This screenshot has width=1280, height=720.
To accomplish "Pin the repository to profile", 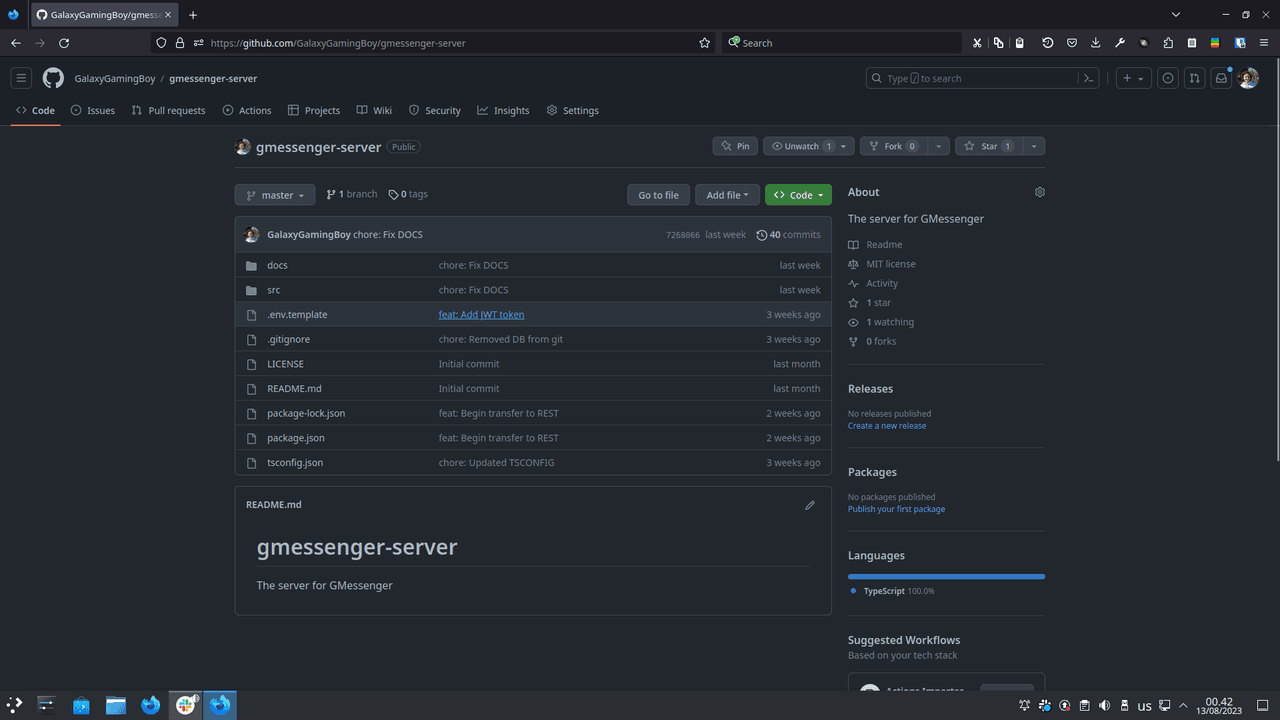I will click(735, 146).
